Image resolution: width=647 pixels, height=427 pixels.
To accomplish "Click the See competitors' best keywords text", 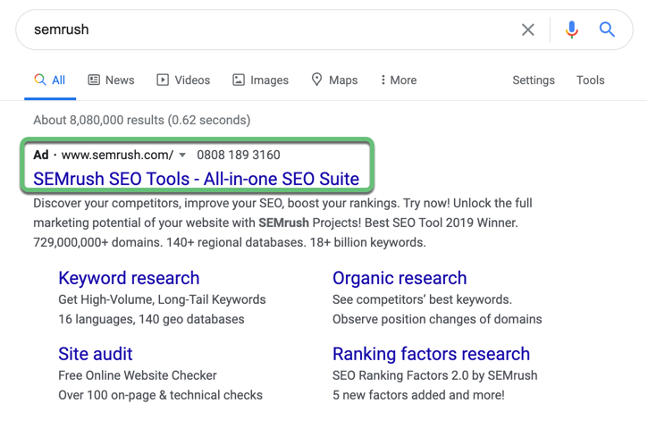I will tap(422, 300).
